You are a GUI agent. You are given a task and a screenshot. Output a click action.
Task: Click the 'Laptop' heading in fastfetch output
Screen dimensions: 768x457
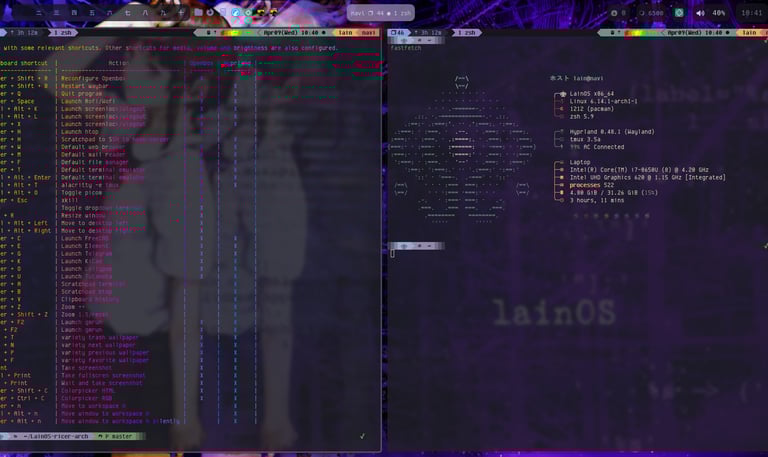point(580,162)
